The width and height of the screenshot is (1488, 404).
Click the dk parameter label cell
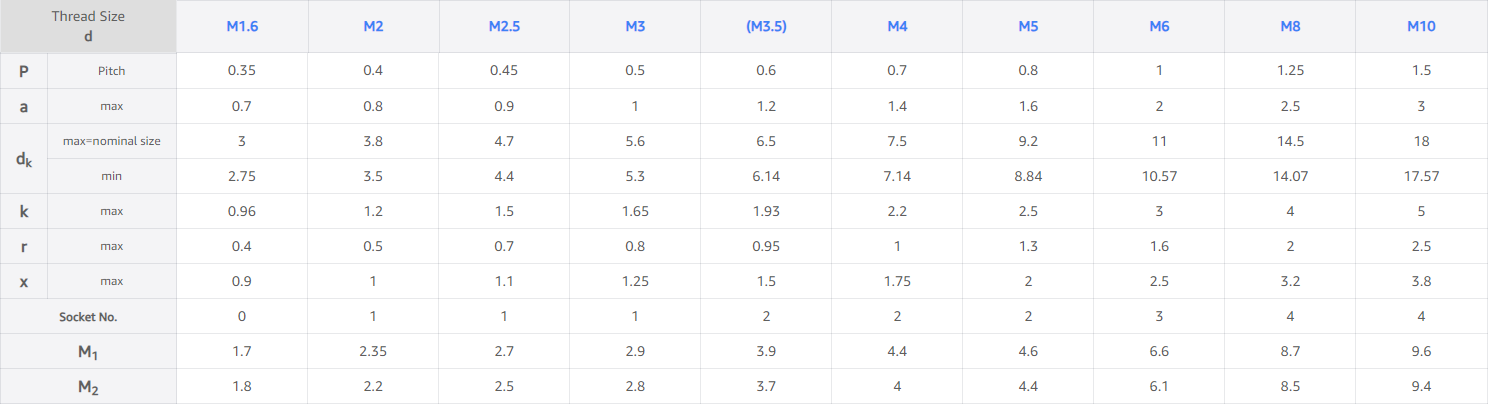click(24, 158)
